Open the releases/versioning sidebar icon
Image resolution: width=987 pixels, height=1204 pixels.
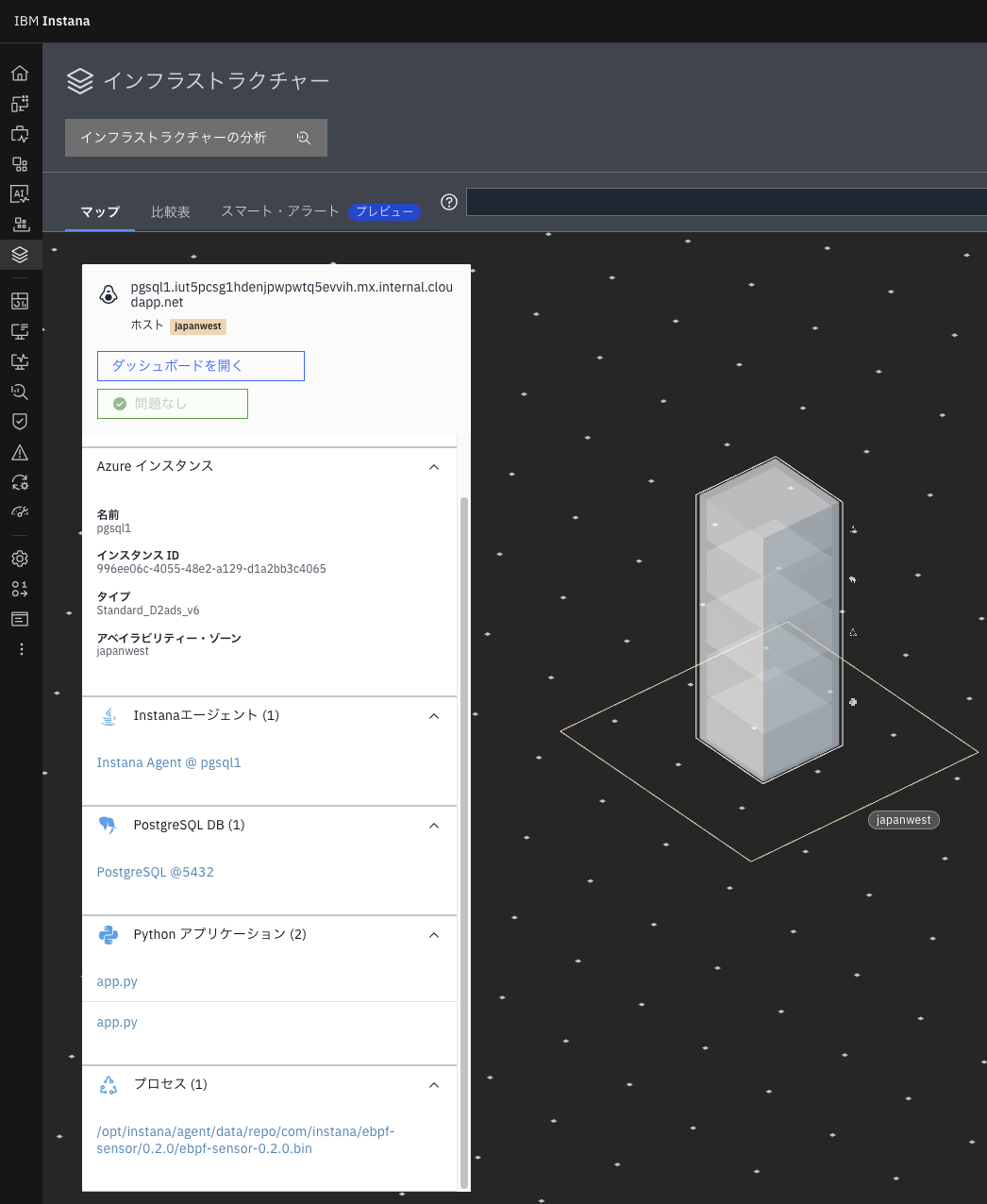(x=20, y=589)
